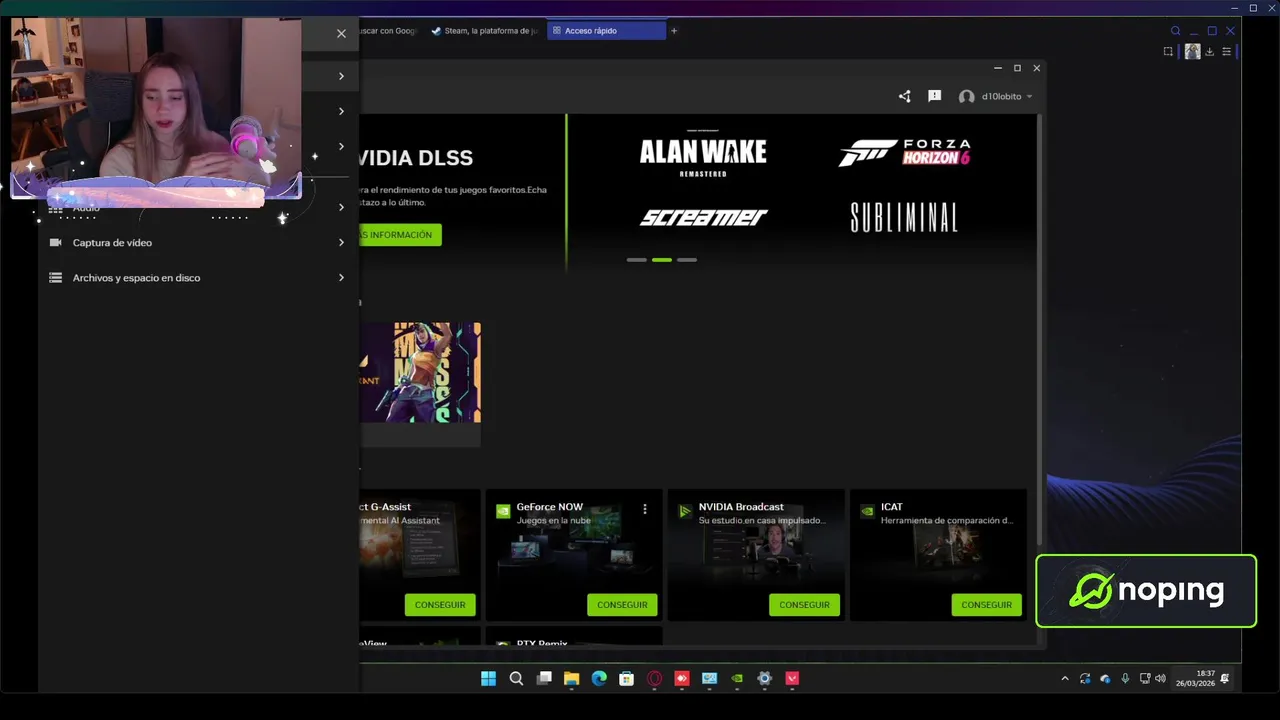This screenshot has height=720, width=1280.
Task: Open Opera browser from the taskbar
Action: pos(654,679)
